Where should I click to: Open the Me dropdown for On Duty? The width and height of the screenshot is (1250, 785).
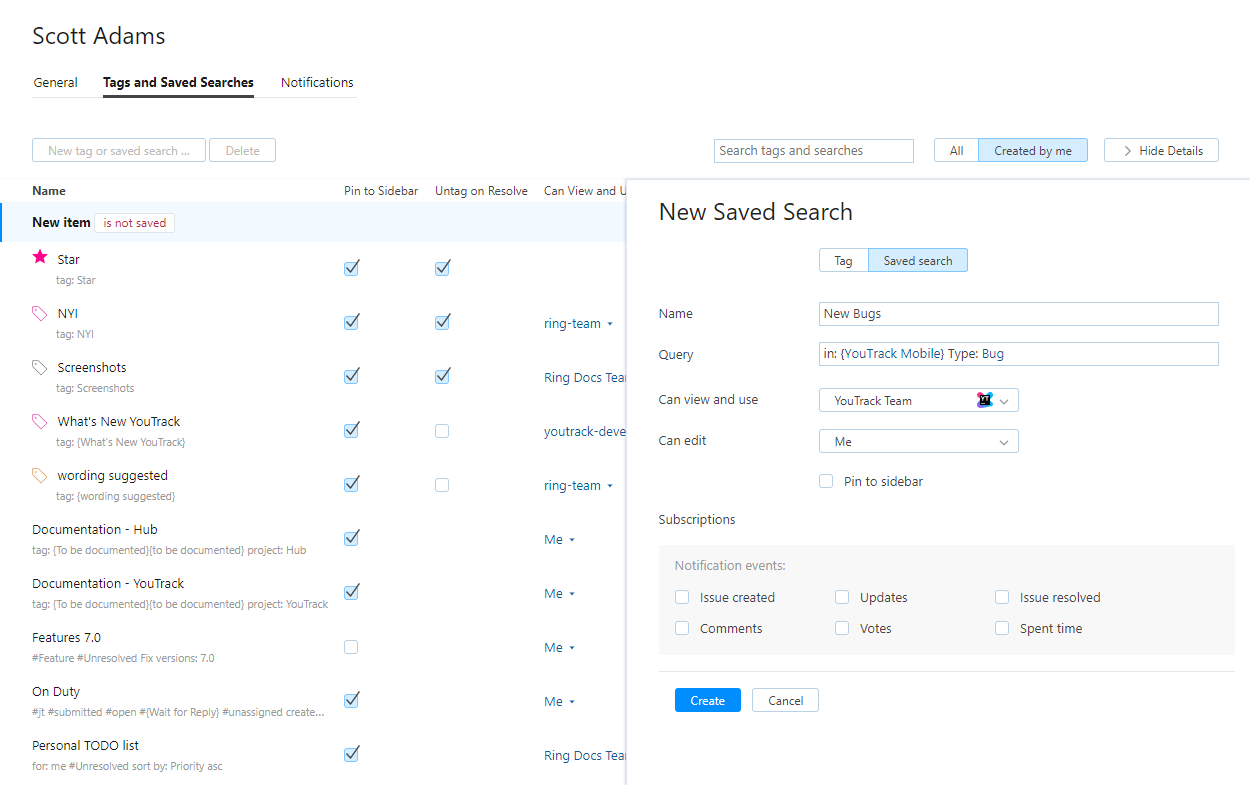(x=559, y=702)
